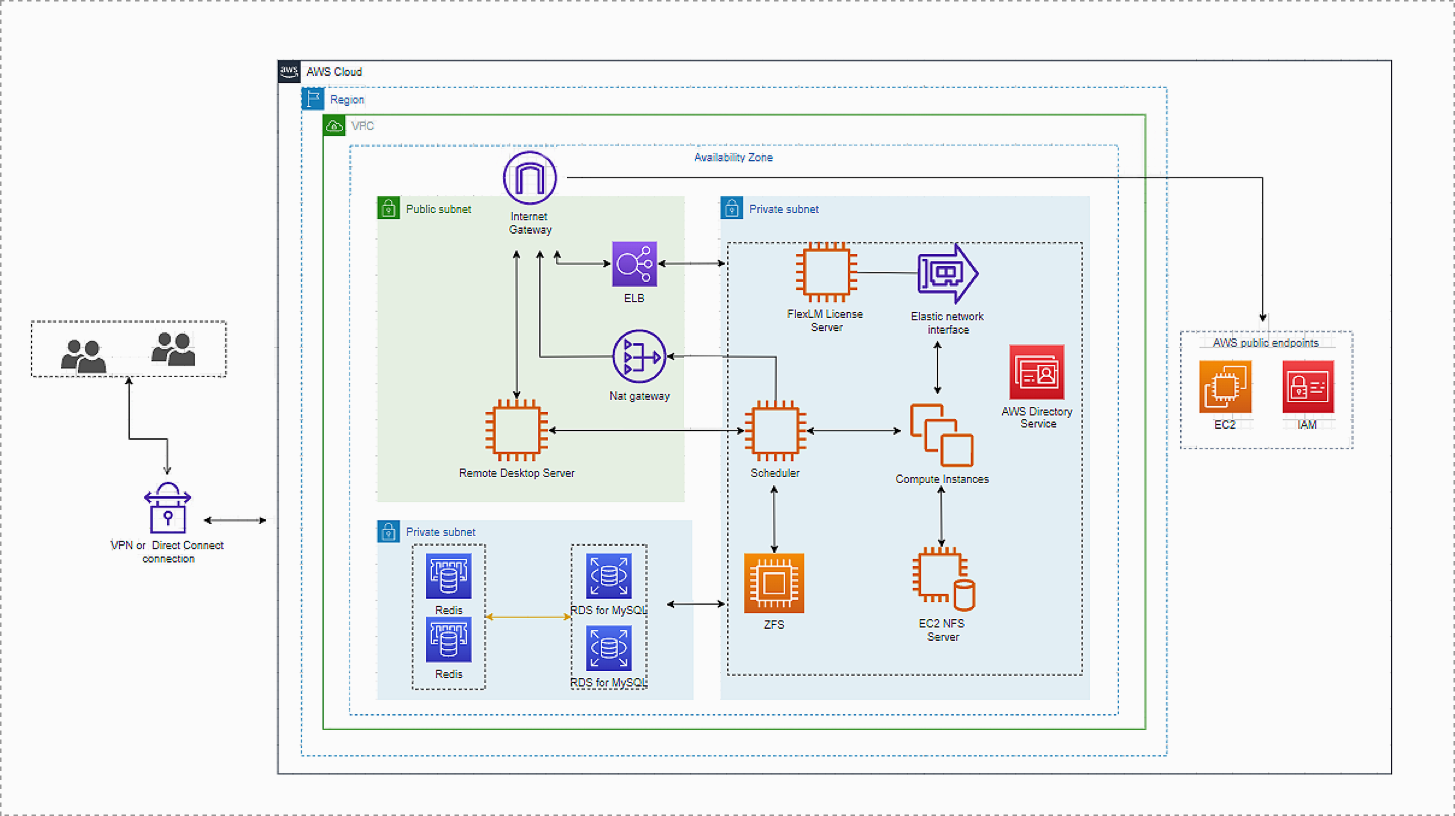Click the AWS Directory Service icon

(x=1037, y=372)
